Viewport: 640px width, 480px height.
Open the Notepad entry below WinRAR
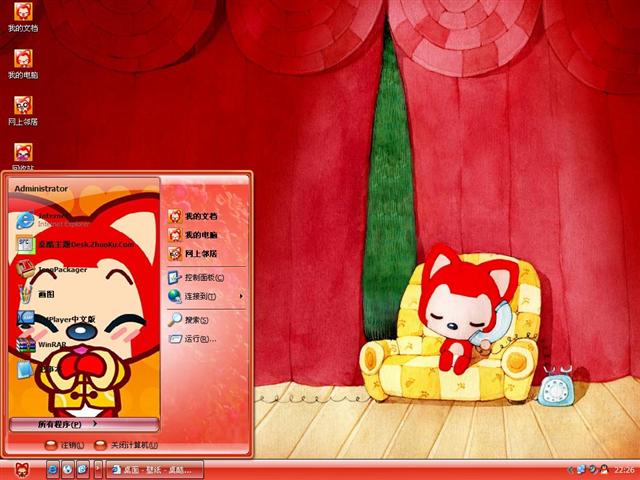coord(39,369)
